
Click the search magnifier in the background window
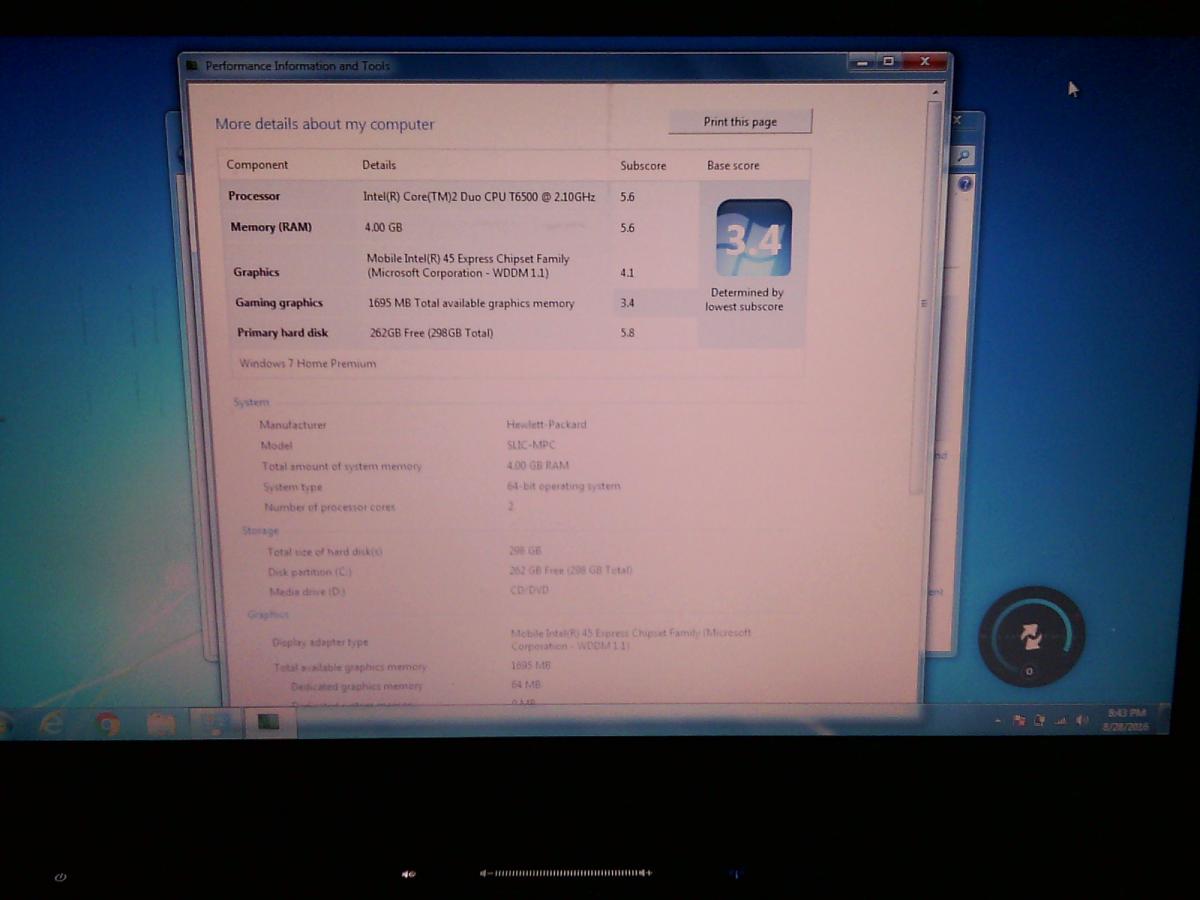click(963, 156)
